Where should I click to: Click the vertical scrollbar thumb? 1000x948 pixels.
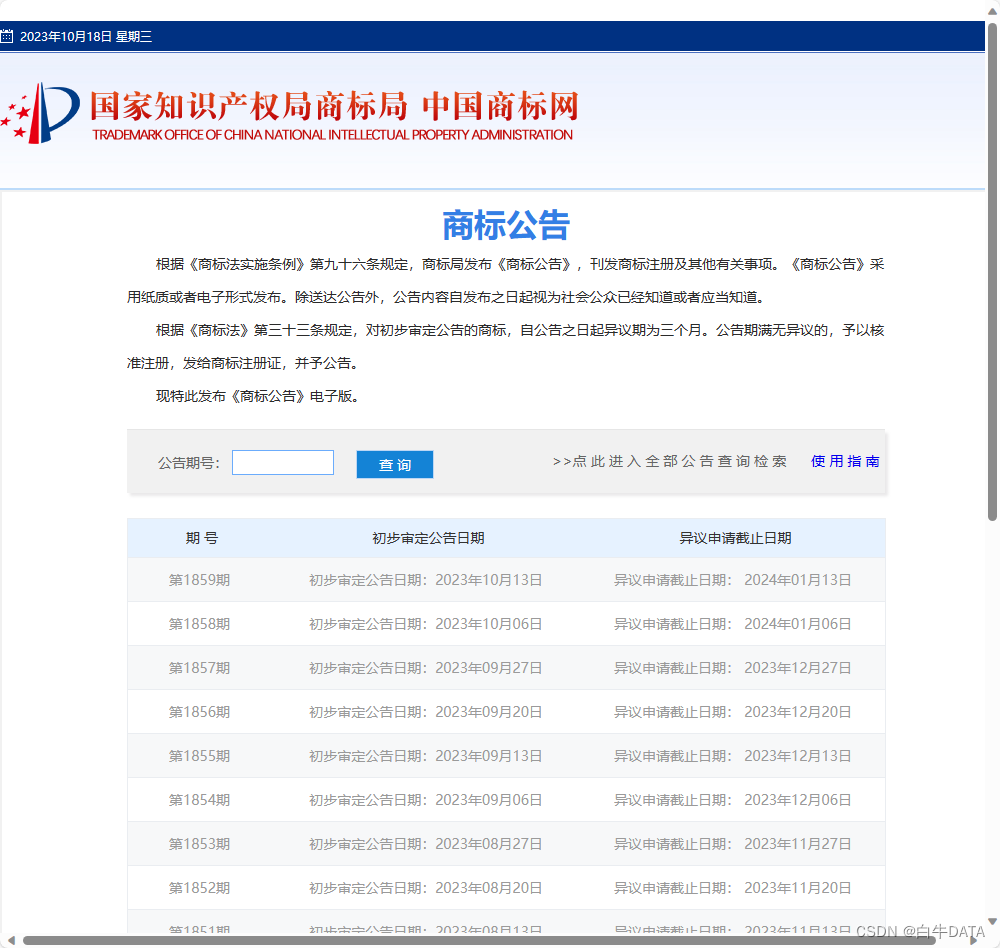pyautogui.click(x=992, y=271)
